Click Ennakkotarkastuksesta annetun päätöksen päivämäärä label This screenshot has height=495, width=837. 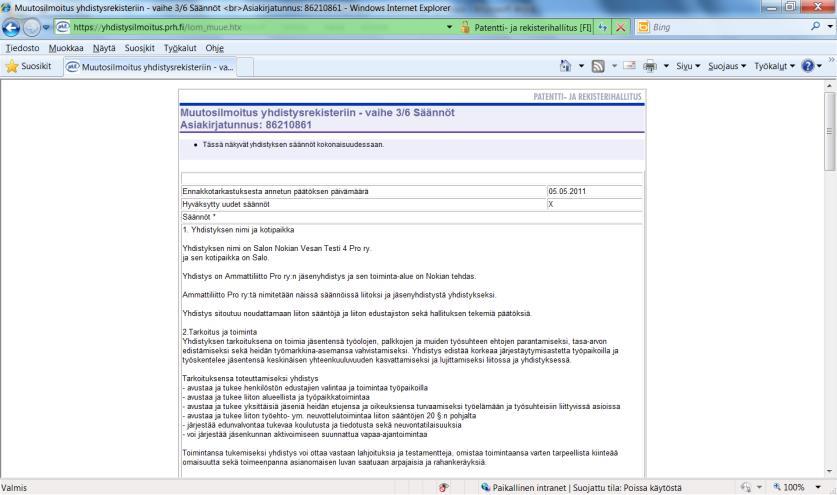coord(275,191)
